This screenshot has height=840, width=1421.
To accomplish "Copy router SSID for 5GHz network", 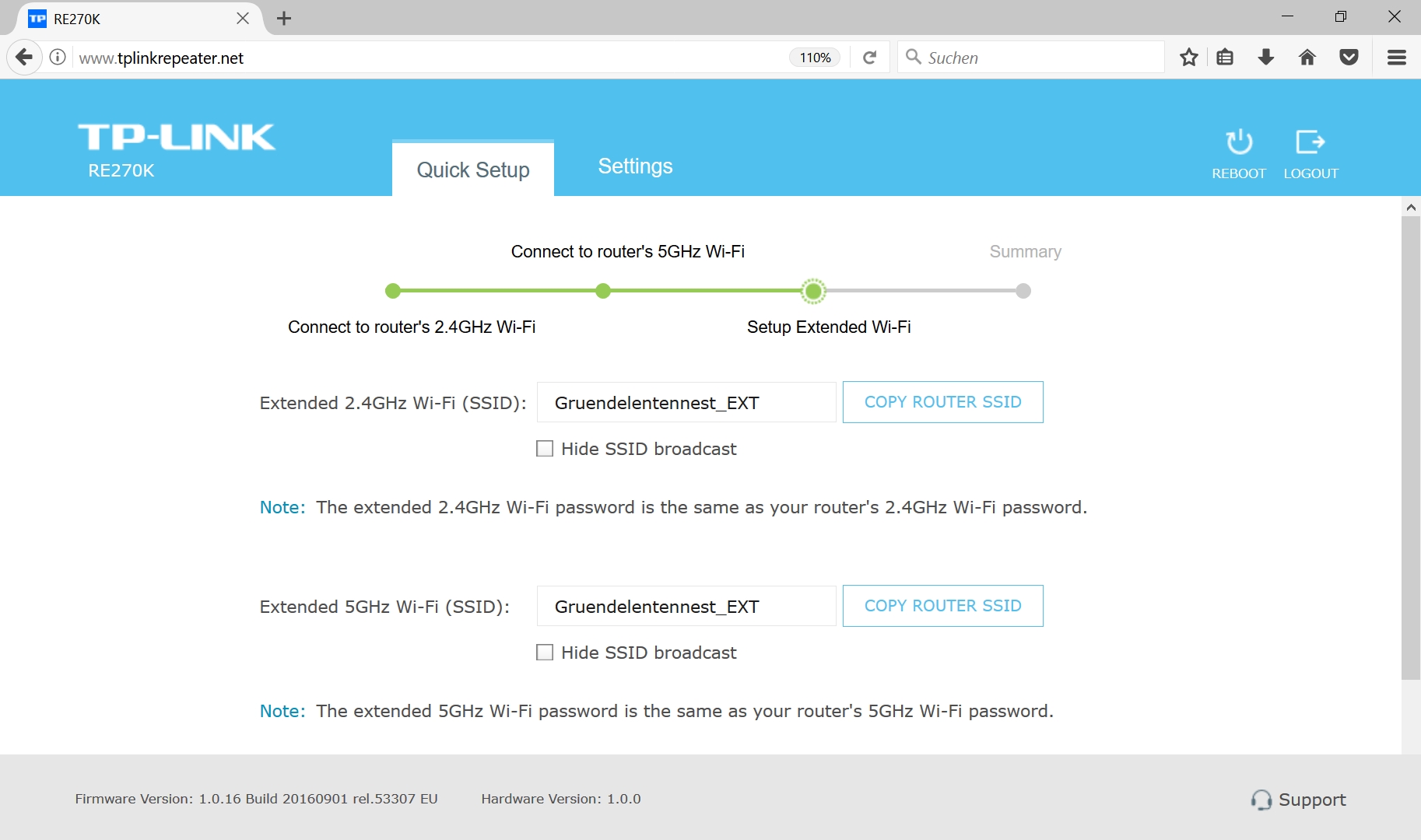I will click(x=943, y=606).
